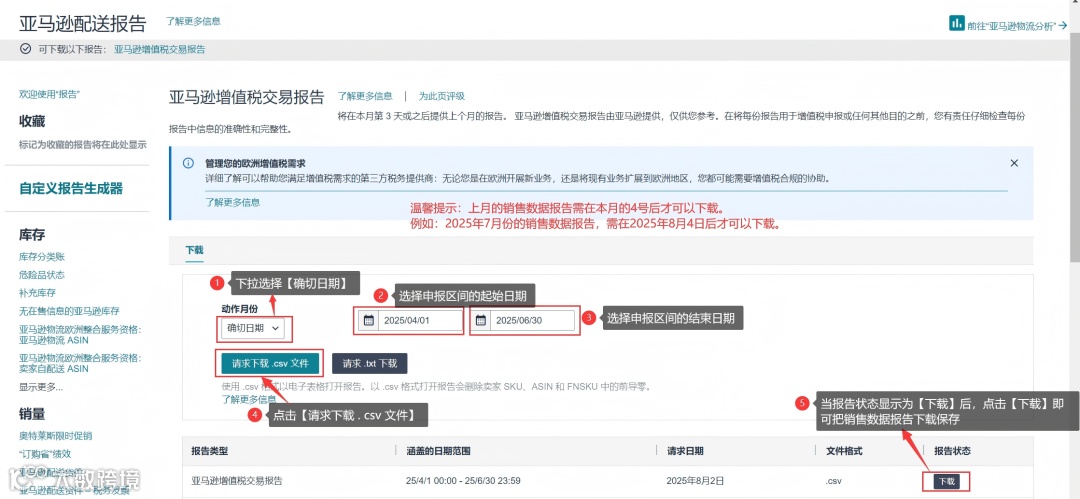Click request date cell 2025年8月2日
This screenshot has width=1080, height=499.
coord(696,480)
